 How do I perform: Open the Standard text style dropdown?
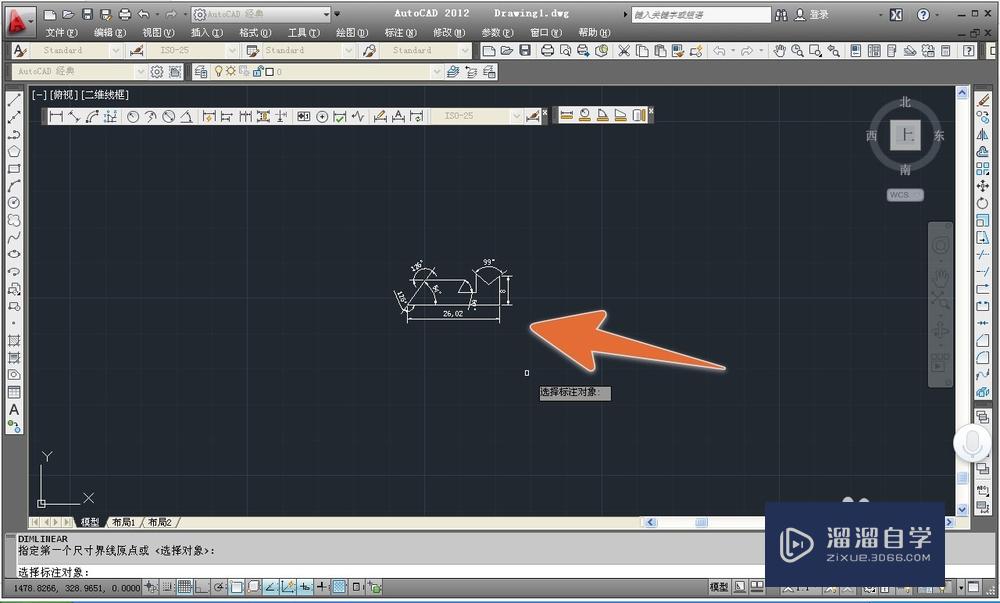(115, 50)
